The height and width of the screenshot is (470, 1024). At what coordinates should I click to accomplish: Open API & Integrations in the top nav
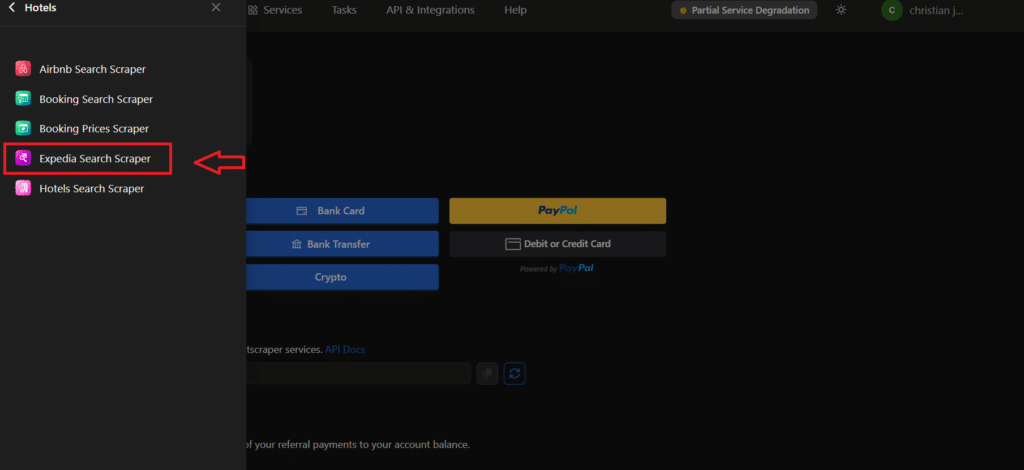430,10
